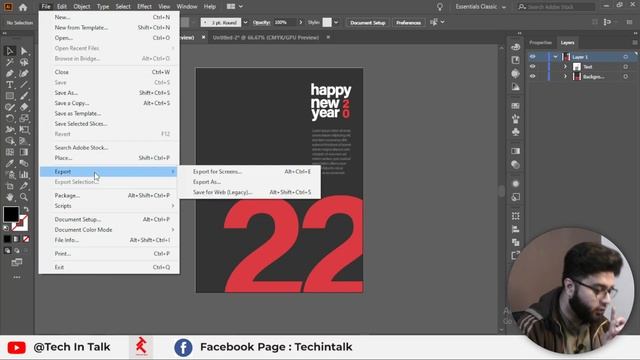Click the Document Setup button
This screenshot has width=640, height=360.
(x=368, y=22)
